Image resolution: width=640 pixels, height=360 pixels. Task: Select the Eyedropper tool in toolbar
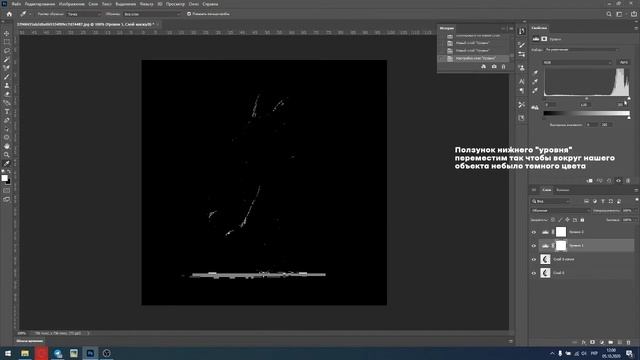pos(7,164)
